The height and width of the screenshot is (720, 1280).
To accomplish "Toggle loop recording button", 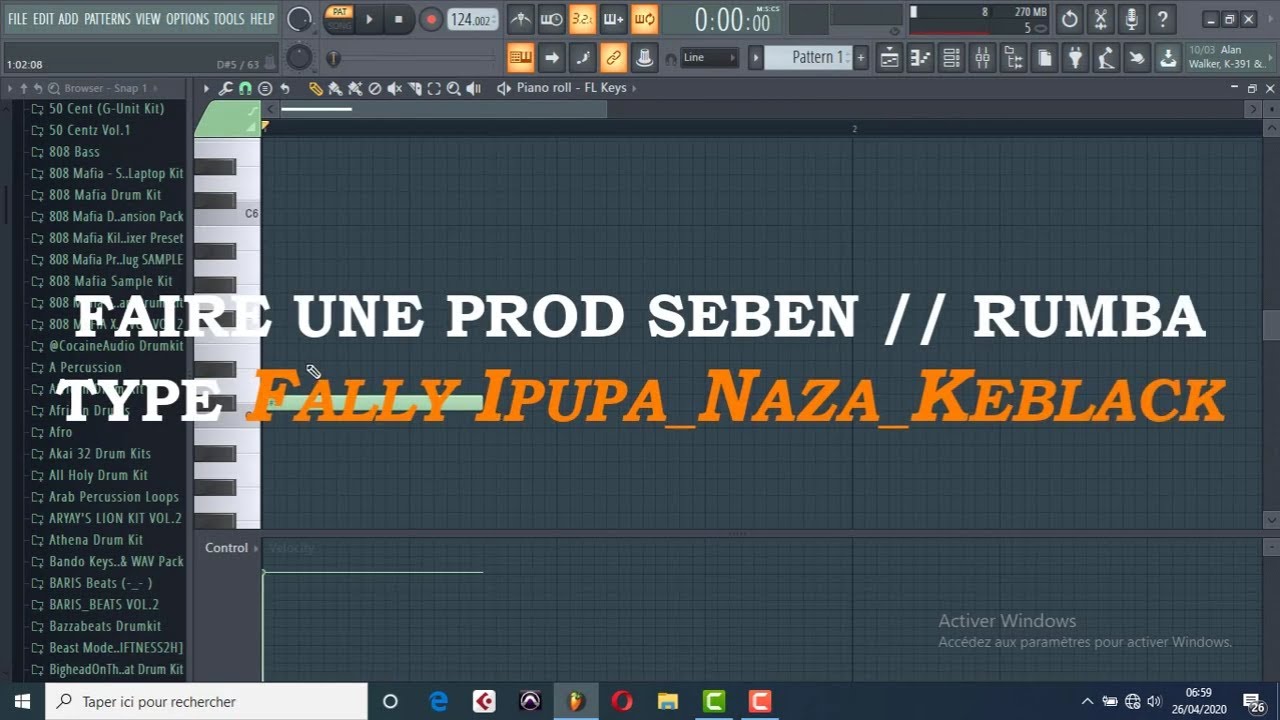I will 644,19.
